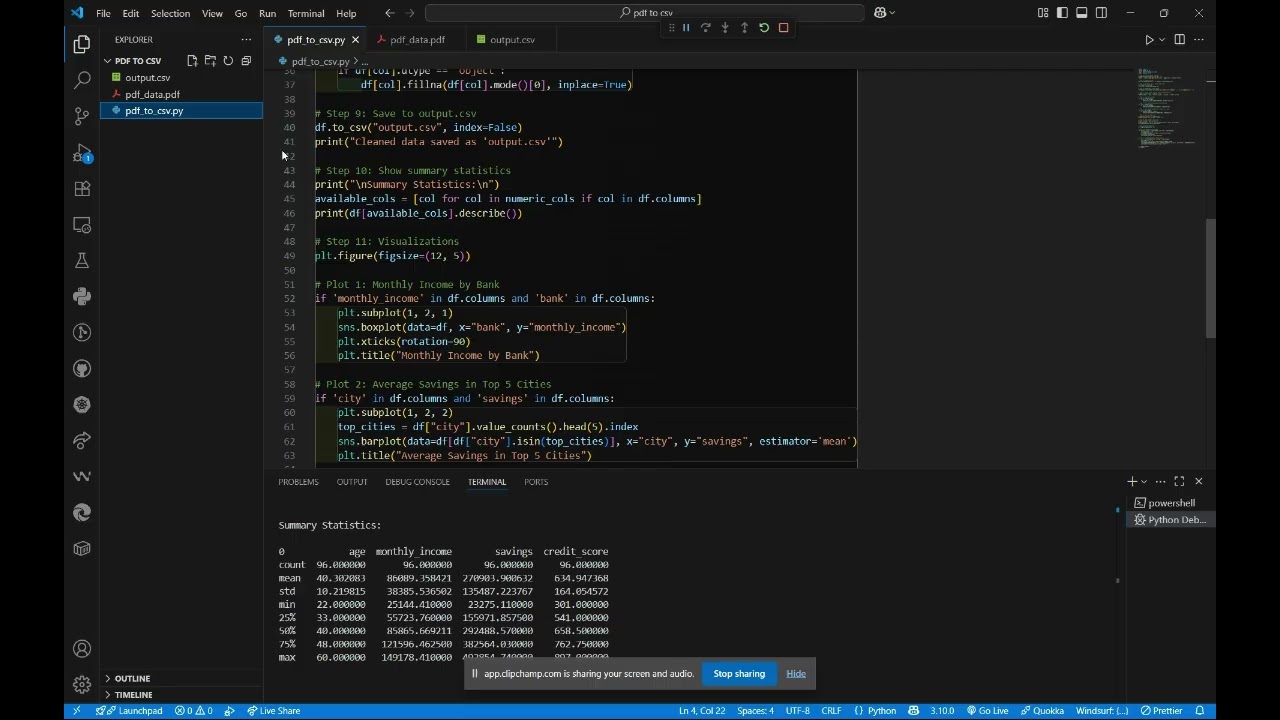Image resolution: width=1280 pixels, height=720 pixels.
Task: Open the Source Control view
Action: pyautogui.click(x=82, y=116)
